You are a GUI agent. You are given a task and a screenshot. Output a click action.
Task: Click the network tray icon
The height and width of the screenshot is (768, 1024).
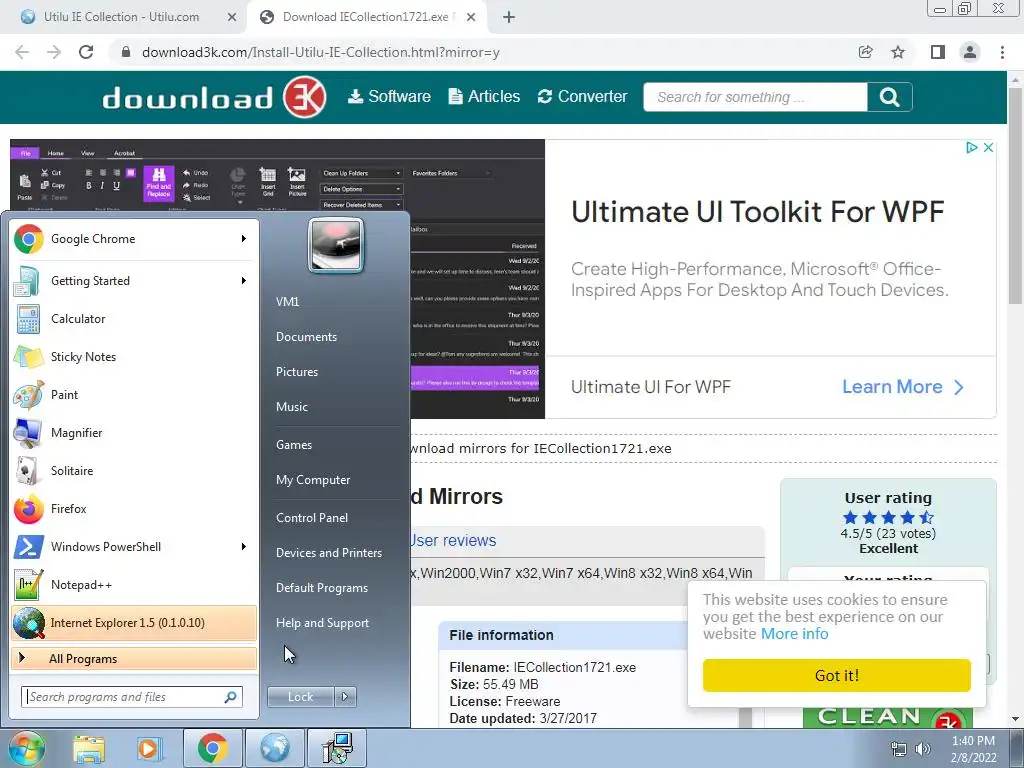pos(899,749)
